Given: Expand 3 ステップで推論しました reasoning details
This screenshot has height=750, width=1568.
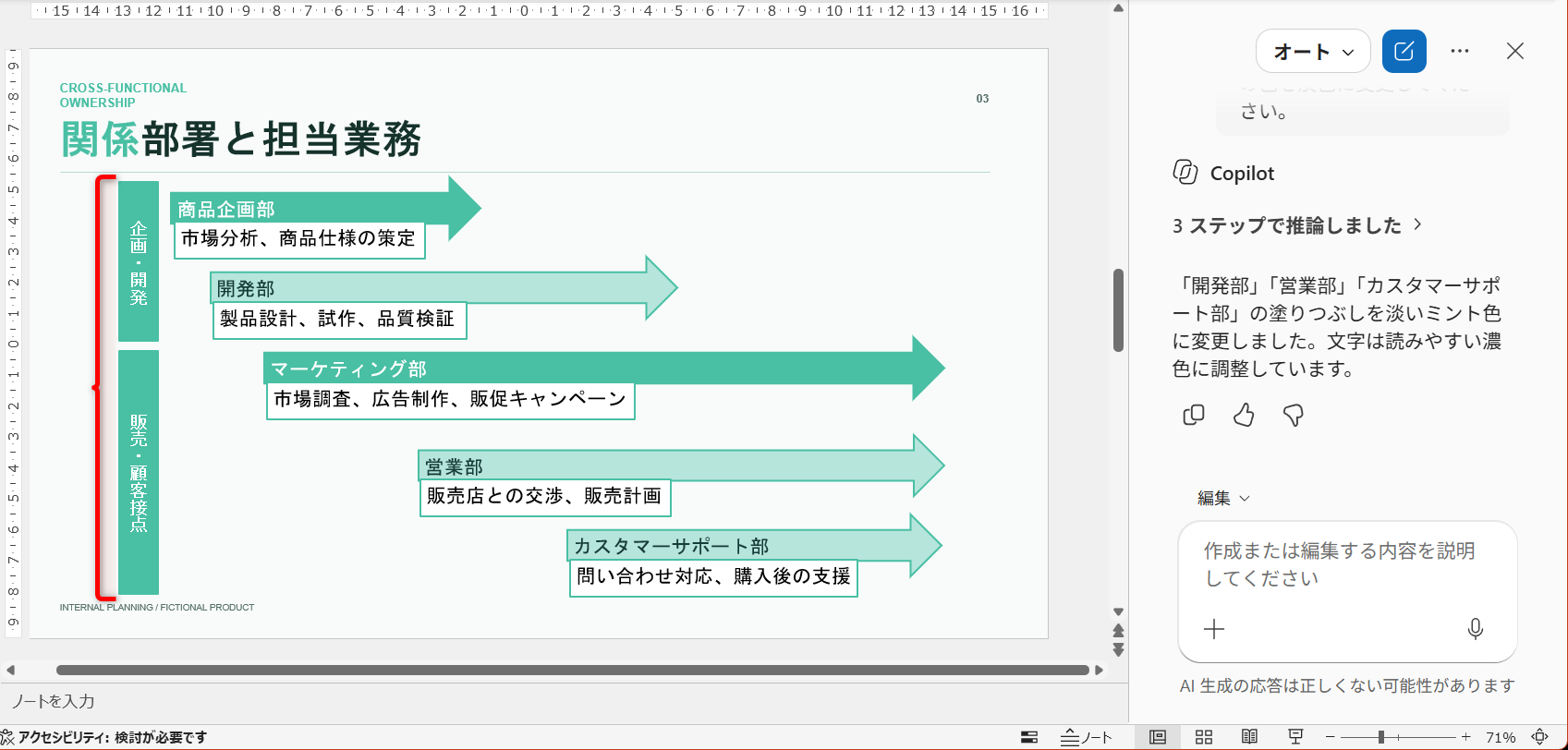Looking at the screenshot, I should (x=1297, y=225).
